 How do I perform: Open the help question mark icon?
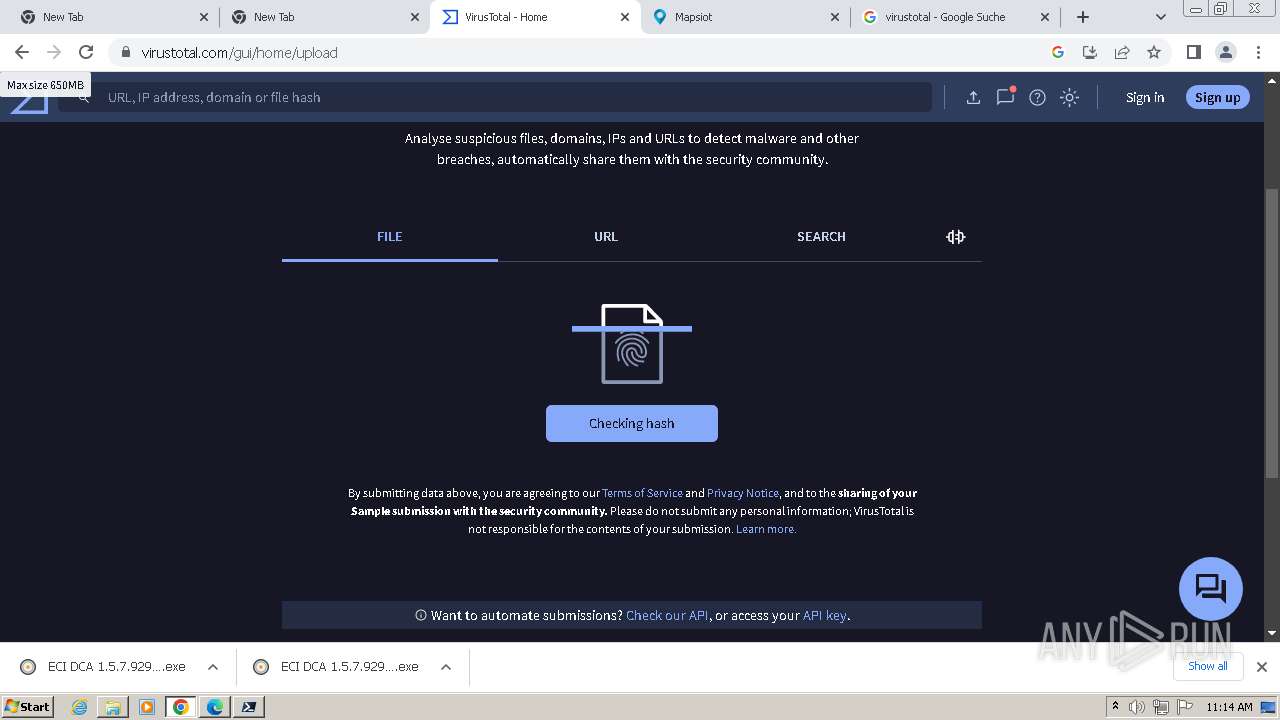[x=1037, y=97]
